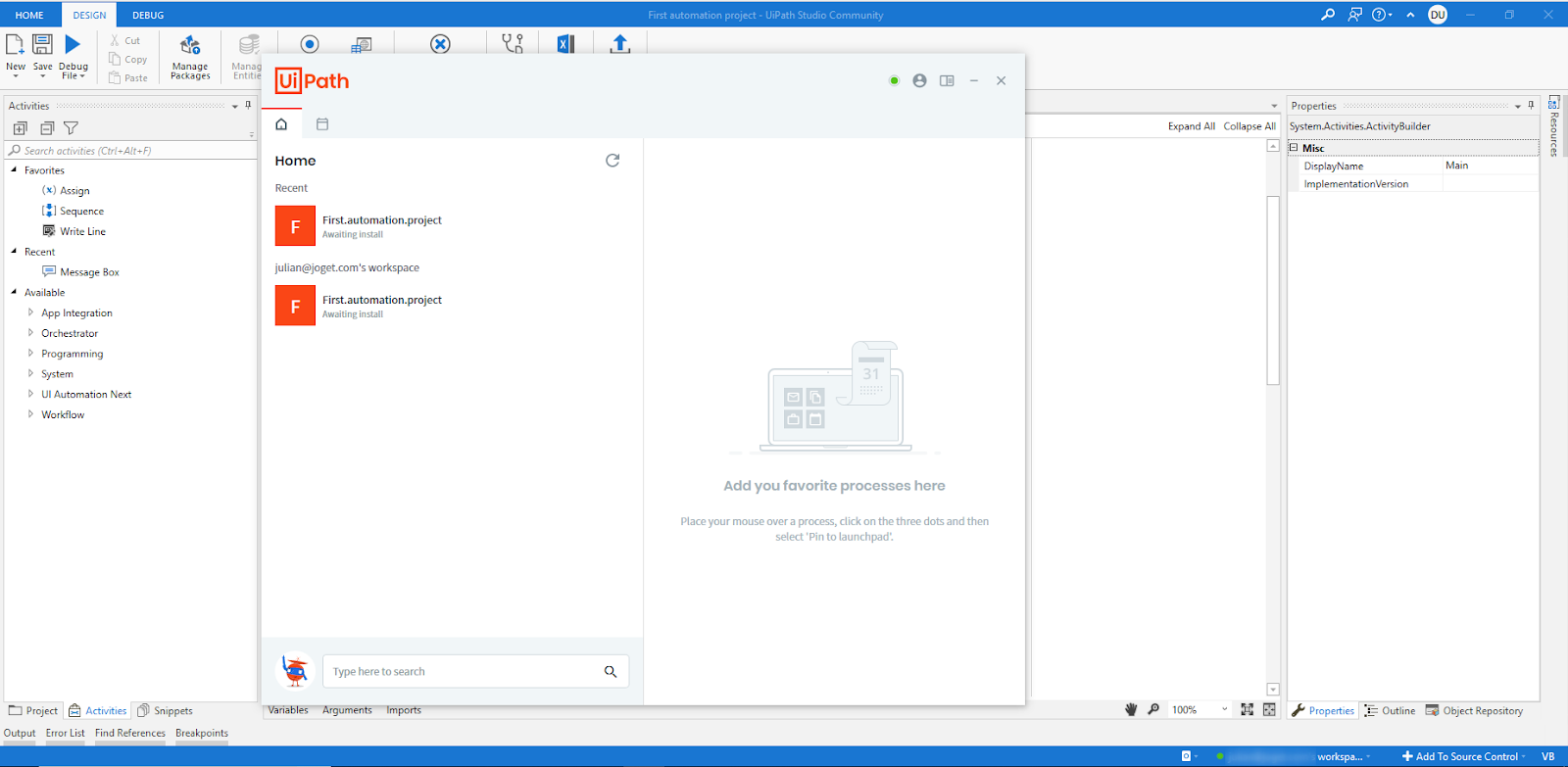This screenshot has height=767, width=1568.
Task: Expand the Programming category
Action: (x=30, y=354)
